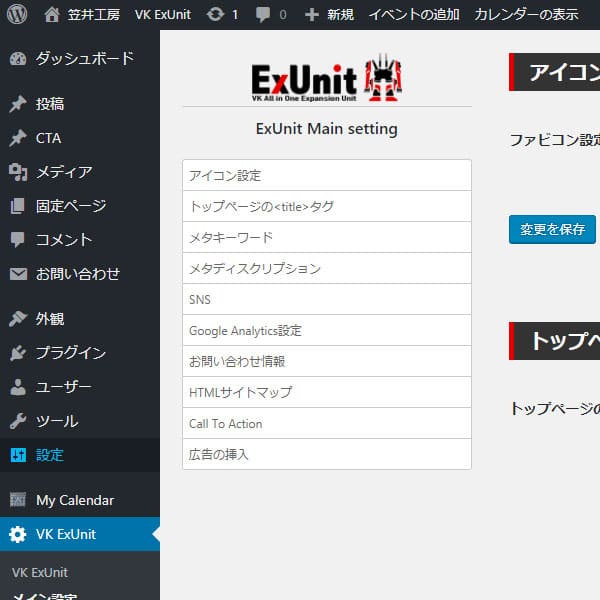Open the 投稿 menu

80,104
